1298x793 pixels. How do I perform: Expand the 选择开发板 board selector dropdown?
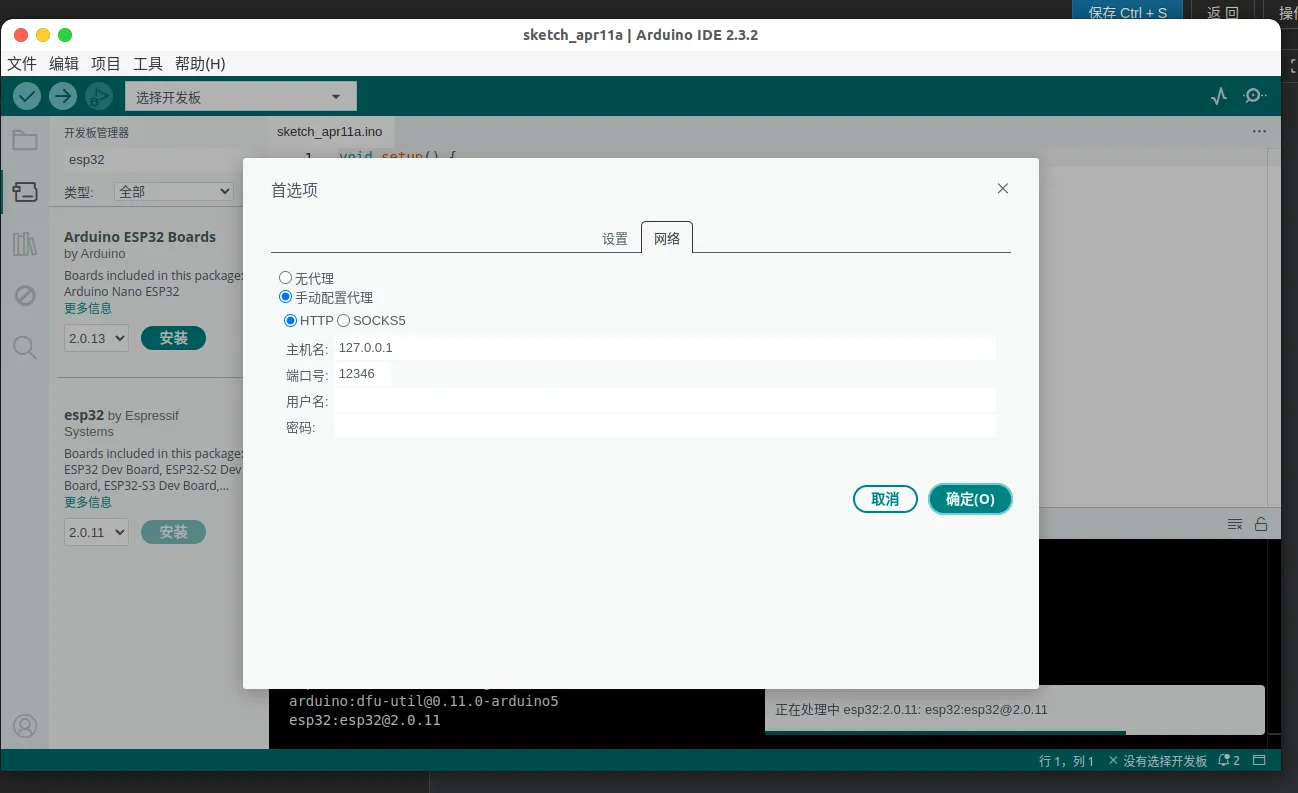pyautogui.click(x=240, y=97)
